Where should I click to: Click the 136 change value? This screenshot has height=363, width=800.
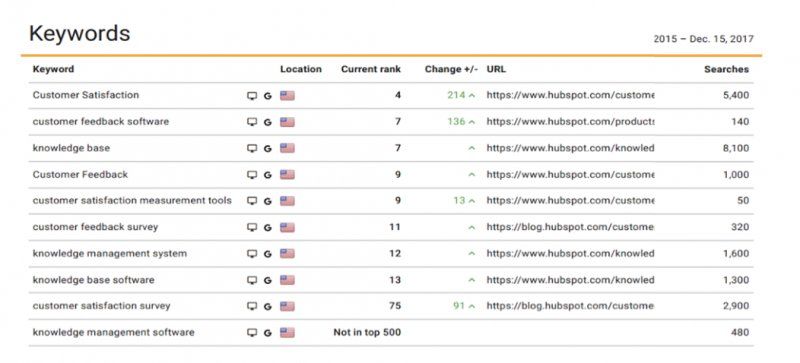pyautogui.click(x=456, y=122)
